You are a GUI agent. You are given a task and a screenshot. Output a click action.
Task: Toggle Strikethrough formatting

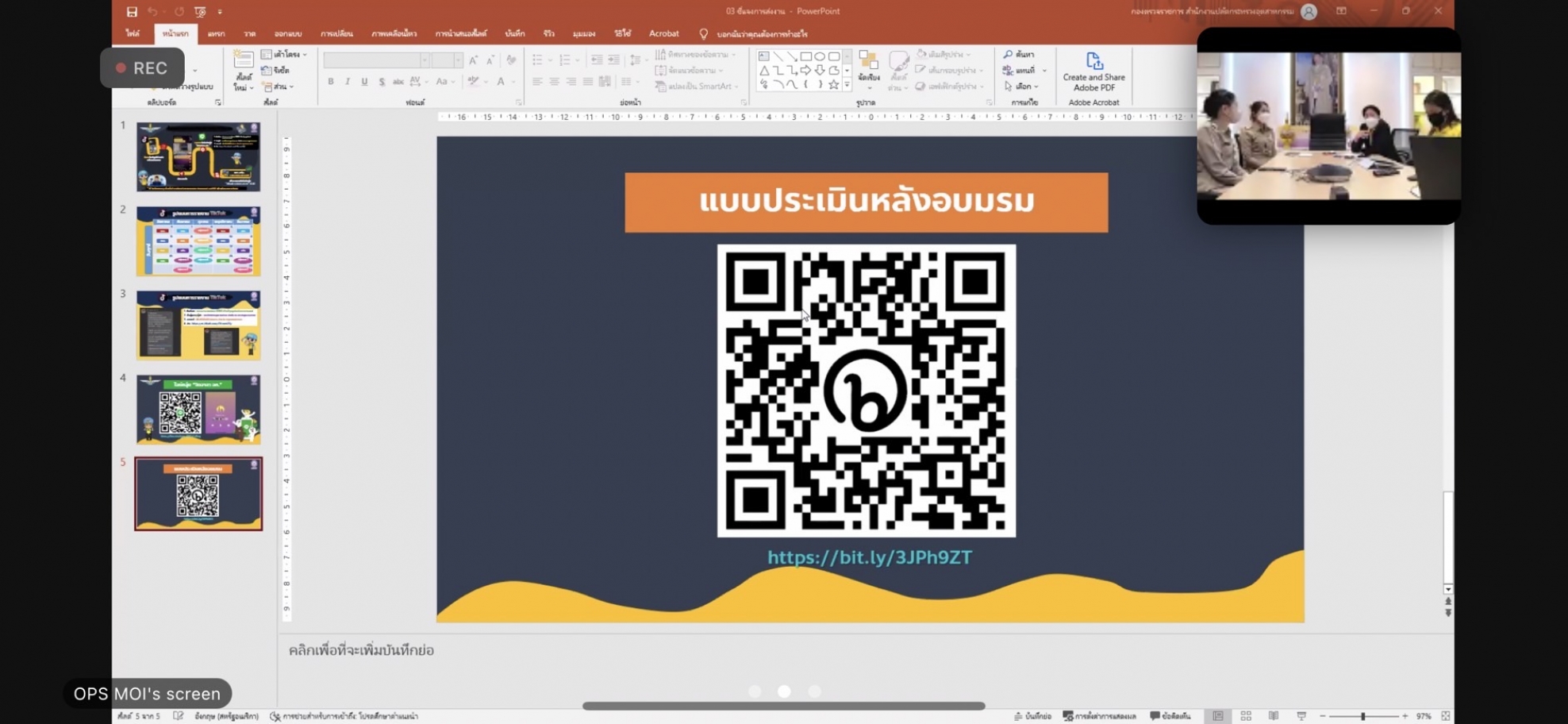398,82
